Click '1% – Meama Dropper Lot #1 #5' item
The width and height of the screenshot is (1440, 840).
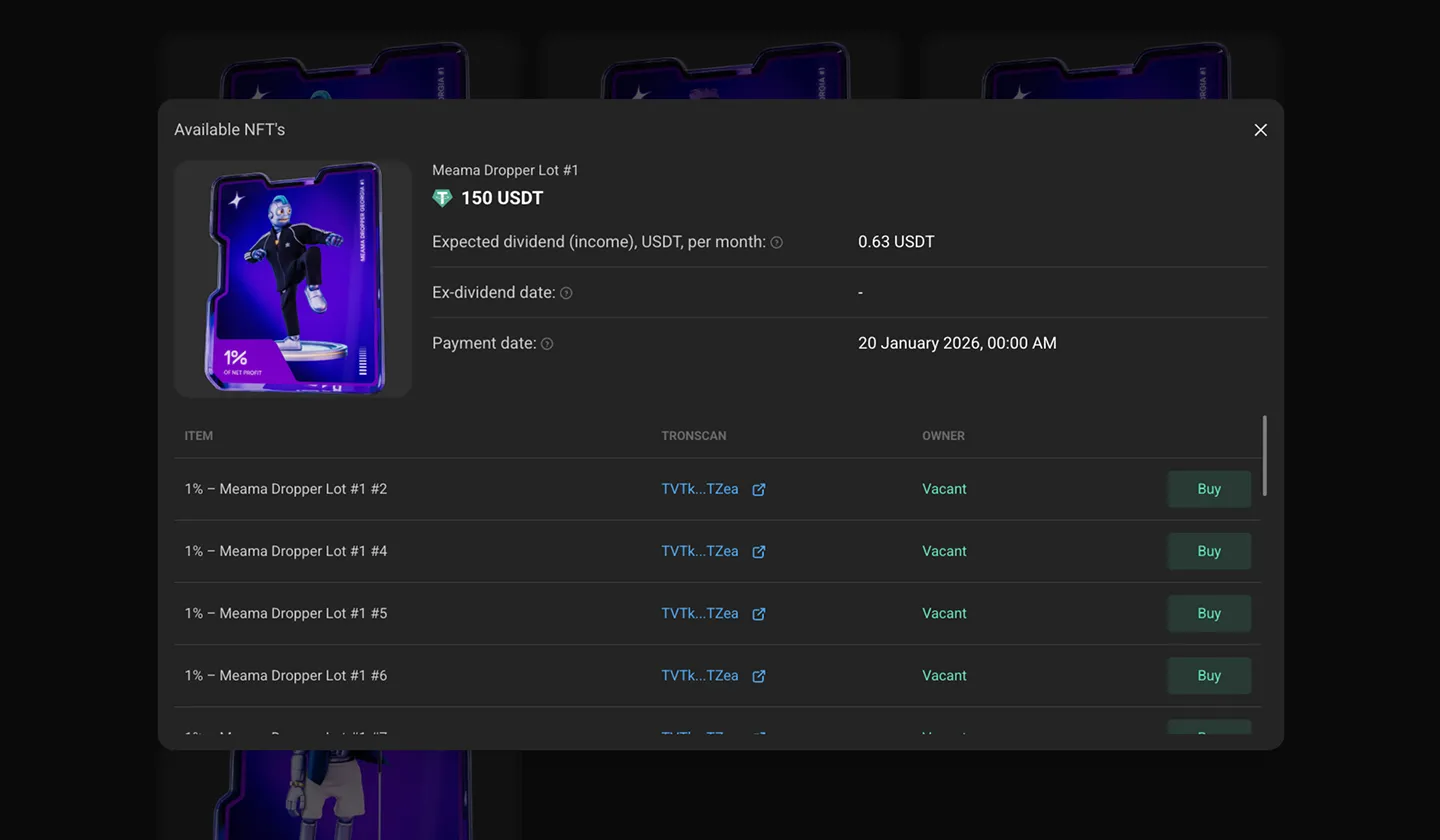coord(286,613)
